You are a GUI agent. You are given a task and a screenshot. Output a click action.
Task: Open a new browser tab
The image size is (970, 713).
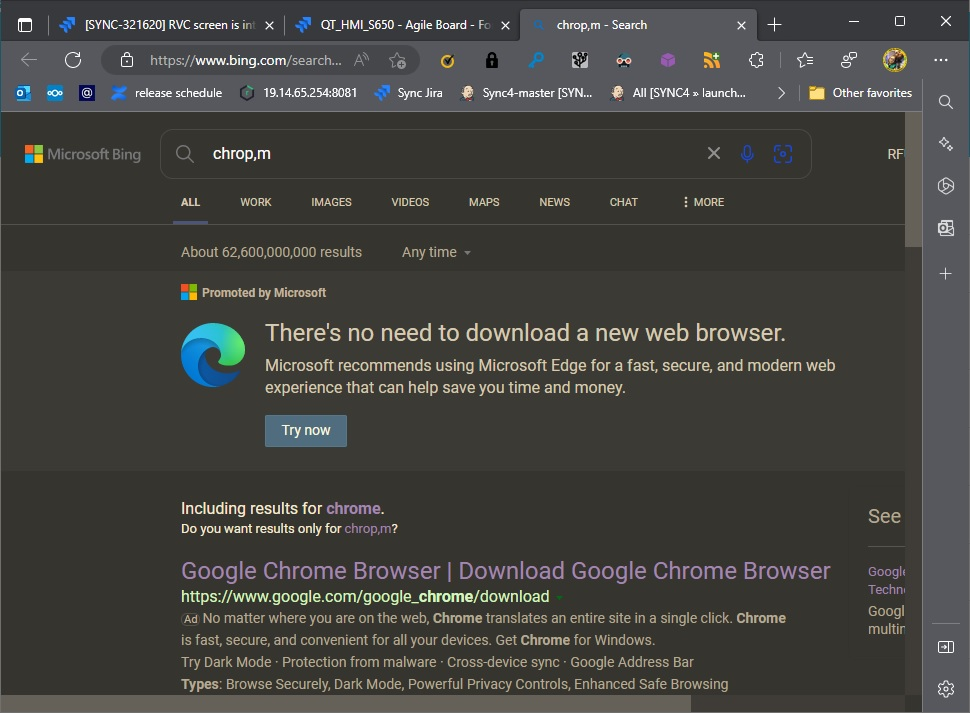[774, 25]
